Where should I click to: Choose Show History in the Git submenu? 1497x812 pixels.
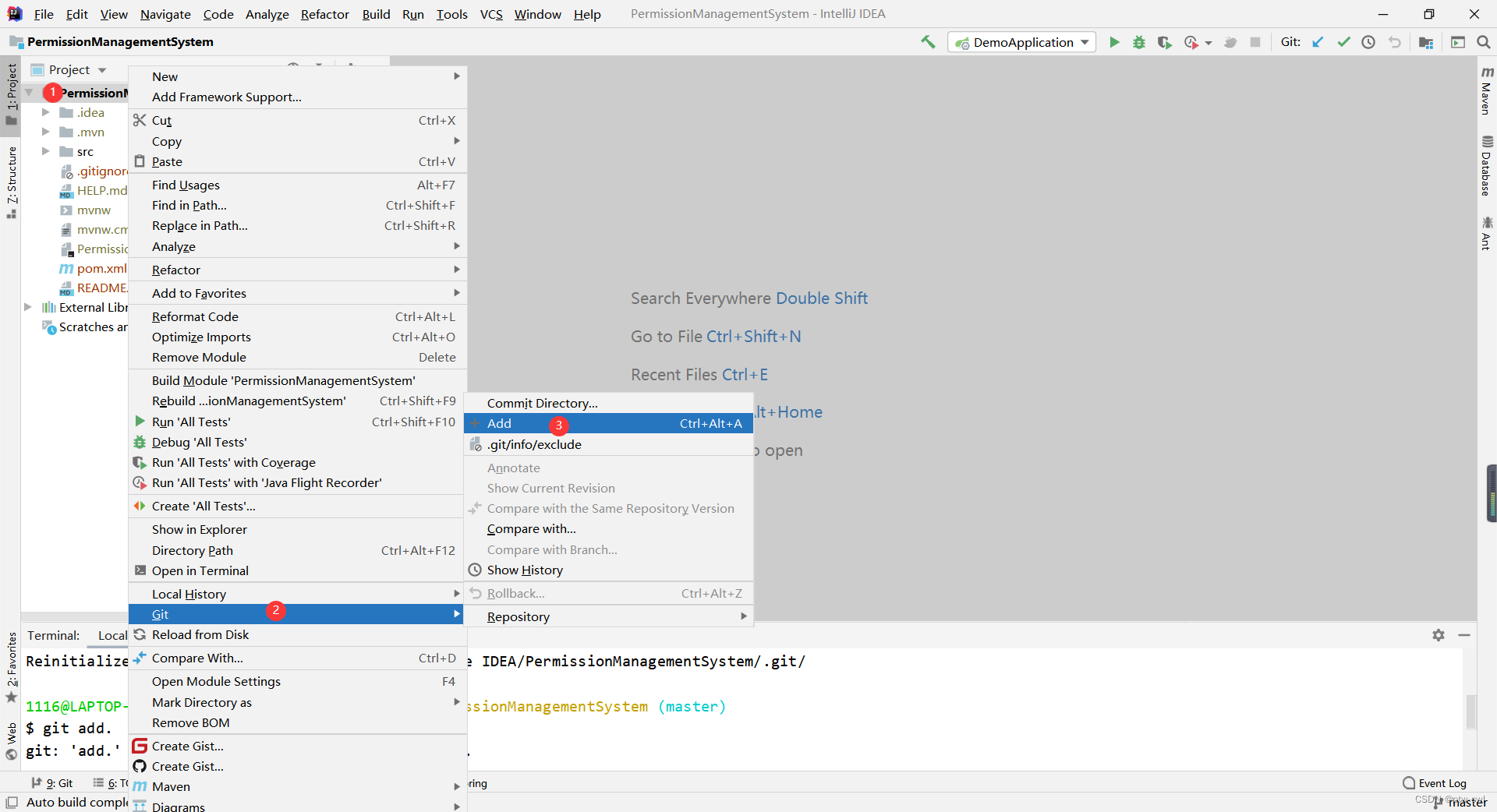[609, 570]
